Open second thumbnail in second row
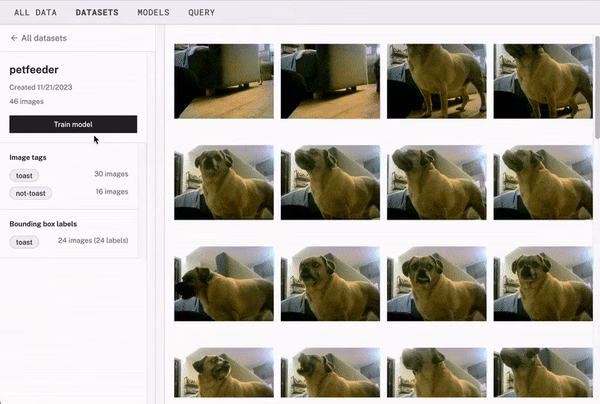Viewport: 600px width, 404px height. point(330,182)
